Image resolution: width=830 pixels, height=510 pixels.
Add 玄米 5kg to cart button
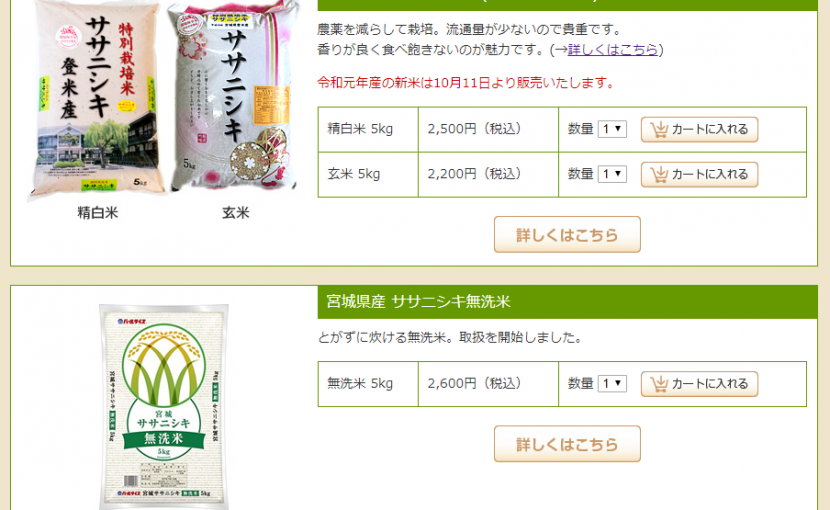click(699, 174)
